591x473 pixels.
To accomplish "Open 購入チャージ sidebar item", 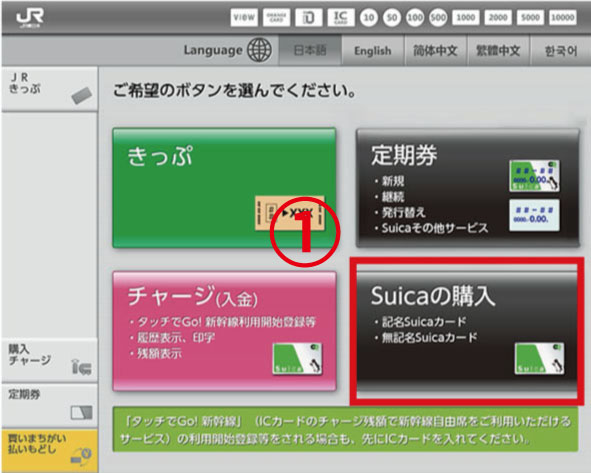I will 49,361.
